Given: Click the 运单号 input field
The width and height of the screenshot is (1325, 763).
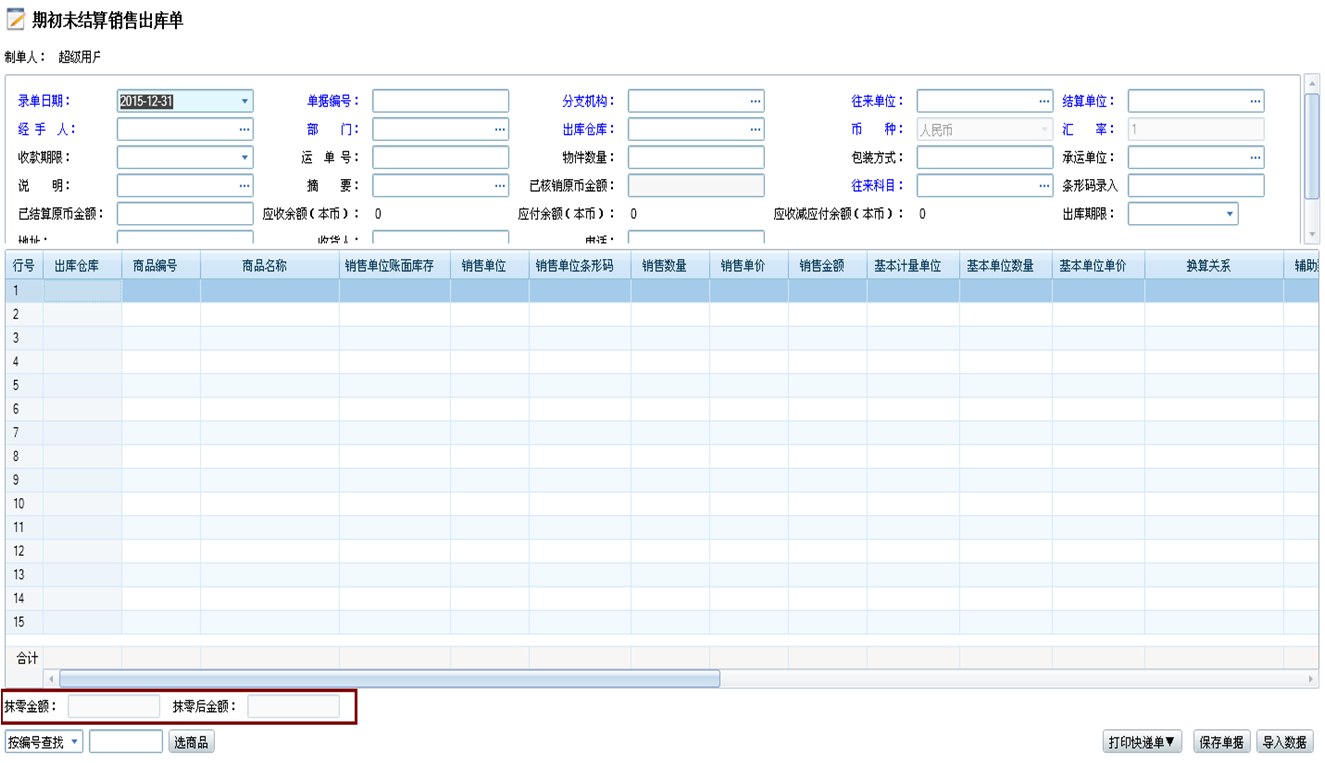Looking at the screenshot, I should click(x=441, y=157).
